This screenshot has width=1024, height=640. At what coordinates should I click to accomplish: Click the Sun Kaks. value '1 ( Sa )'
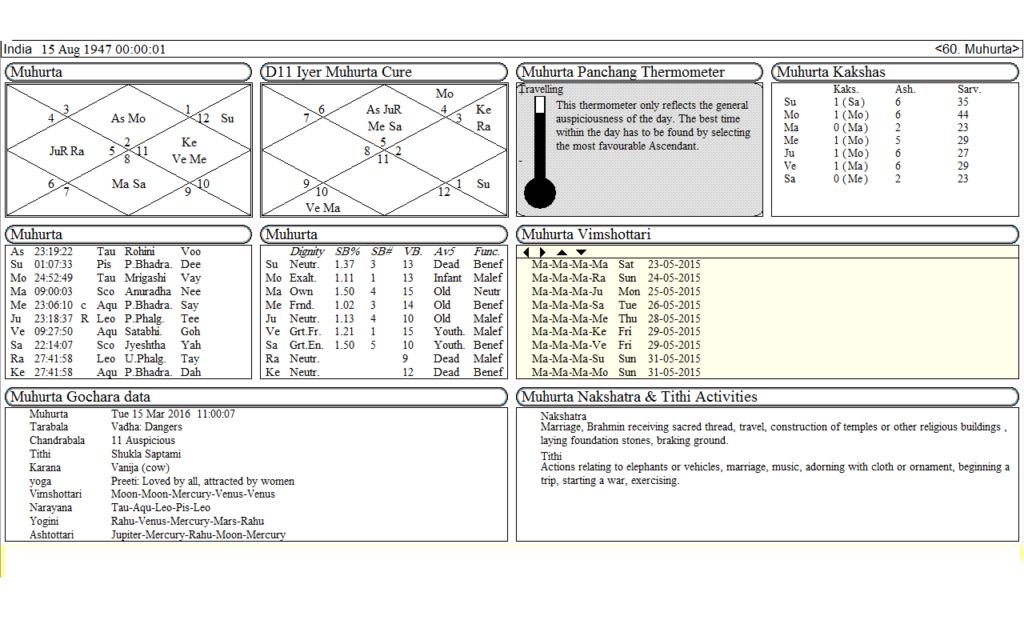pos(849,102)
